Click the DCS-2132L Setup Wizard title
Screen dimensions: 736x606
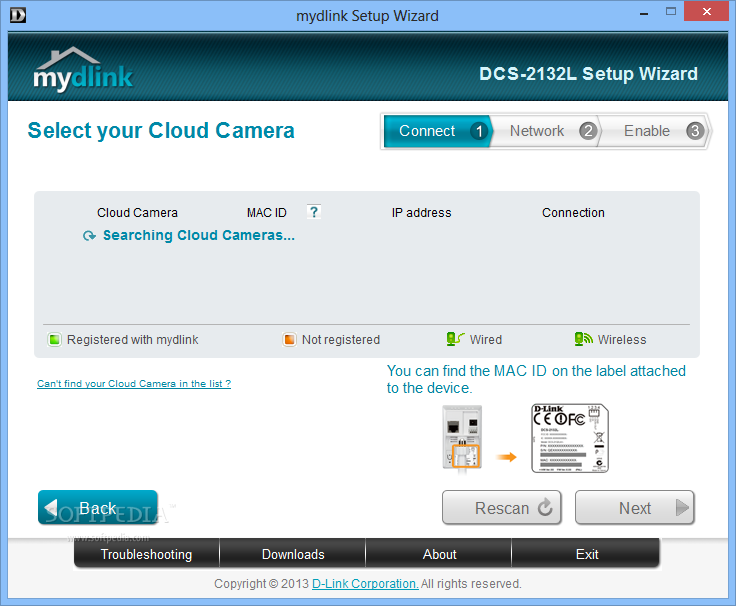588,74
